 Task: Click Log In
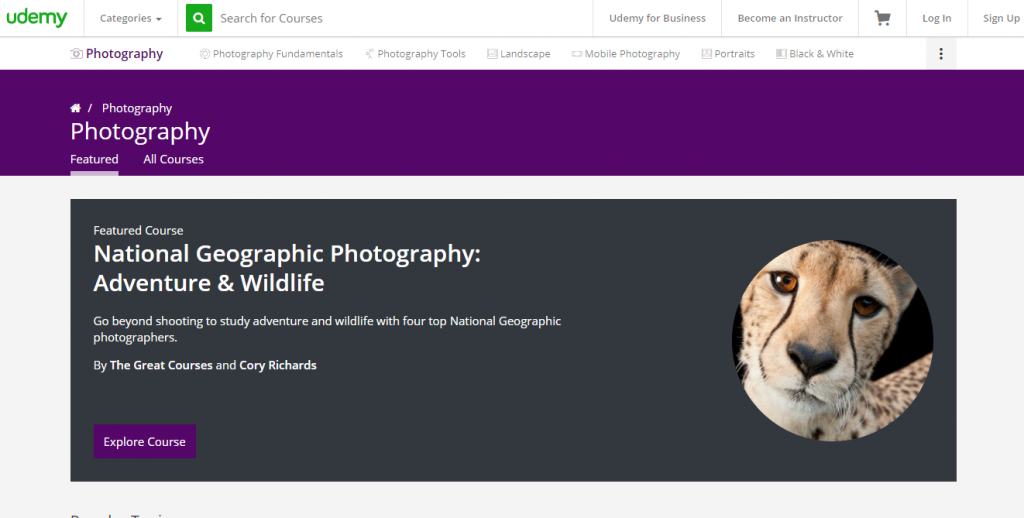[x=936, y=18]
